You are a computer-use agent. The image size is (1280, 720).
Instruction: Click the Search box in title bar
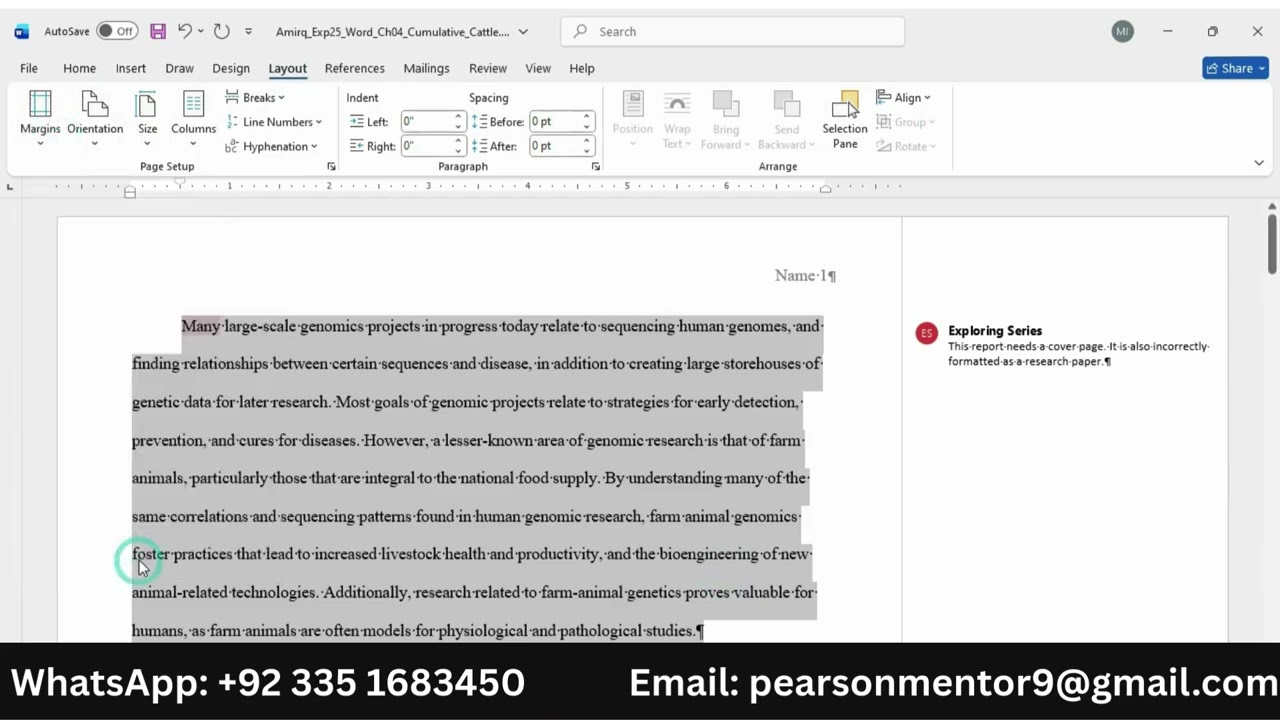click(x=732, y=31)
